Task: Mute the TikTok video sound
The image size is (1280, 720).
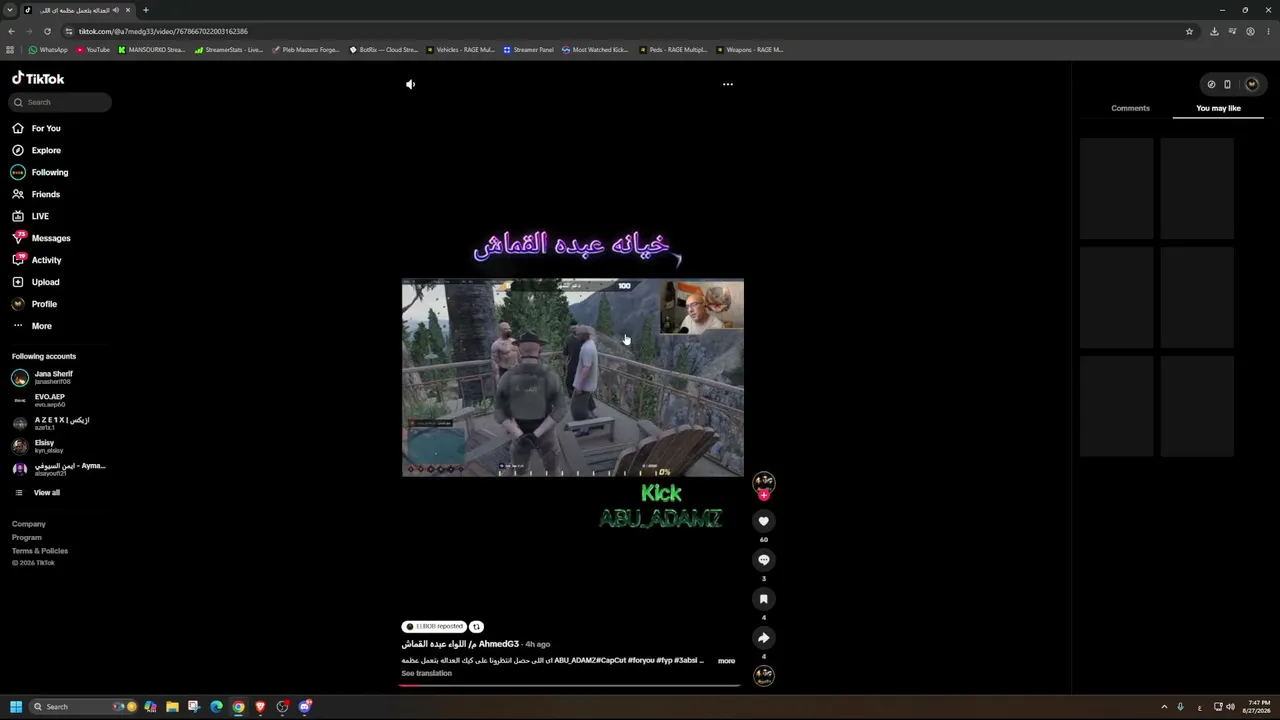Action: [410, 84]
